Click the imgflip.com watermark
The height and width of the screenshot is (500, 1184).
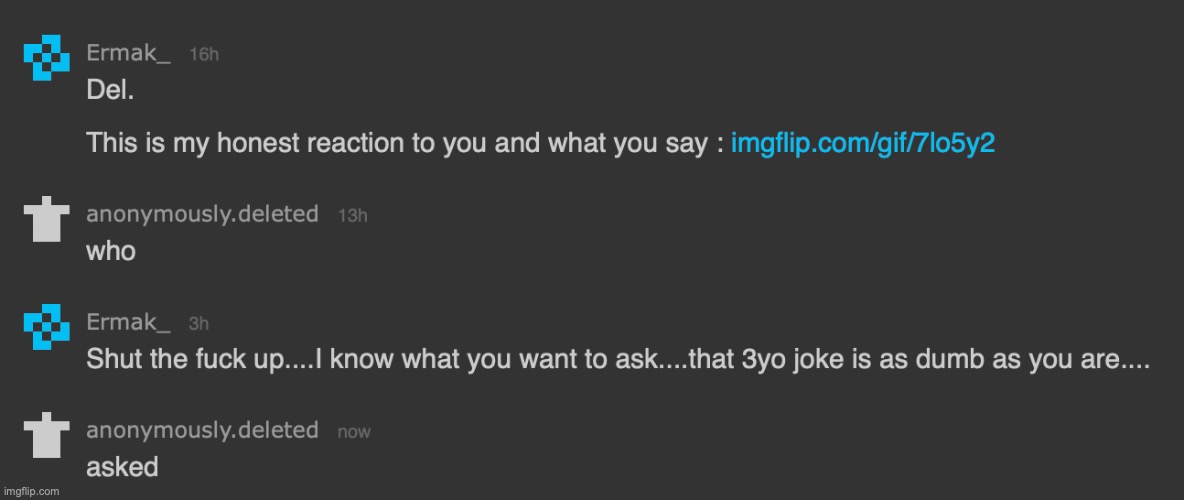pos(31,491)
